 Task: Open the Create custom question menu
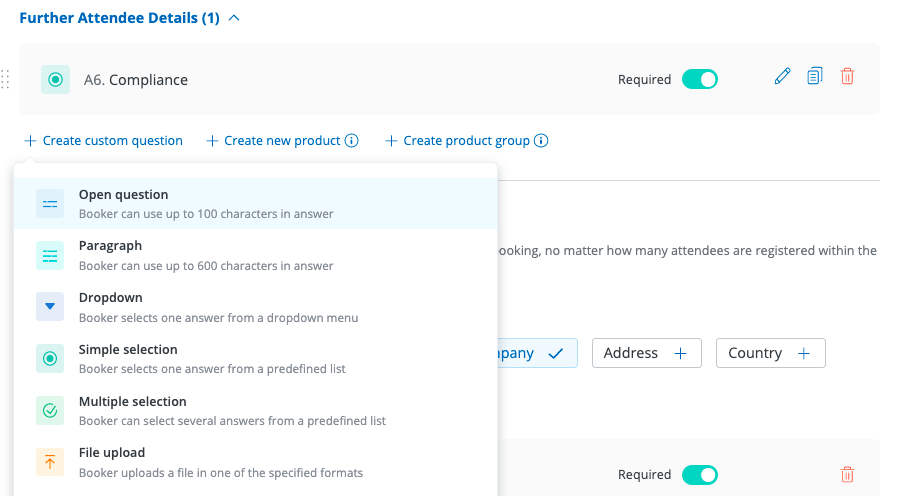103,141
